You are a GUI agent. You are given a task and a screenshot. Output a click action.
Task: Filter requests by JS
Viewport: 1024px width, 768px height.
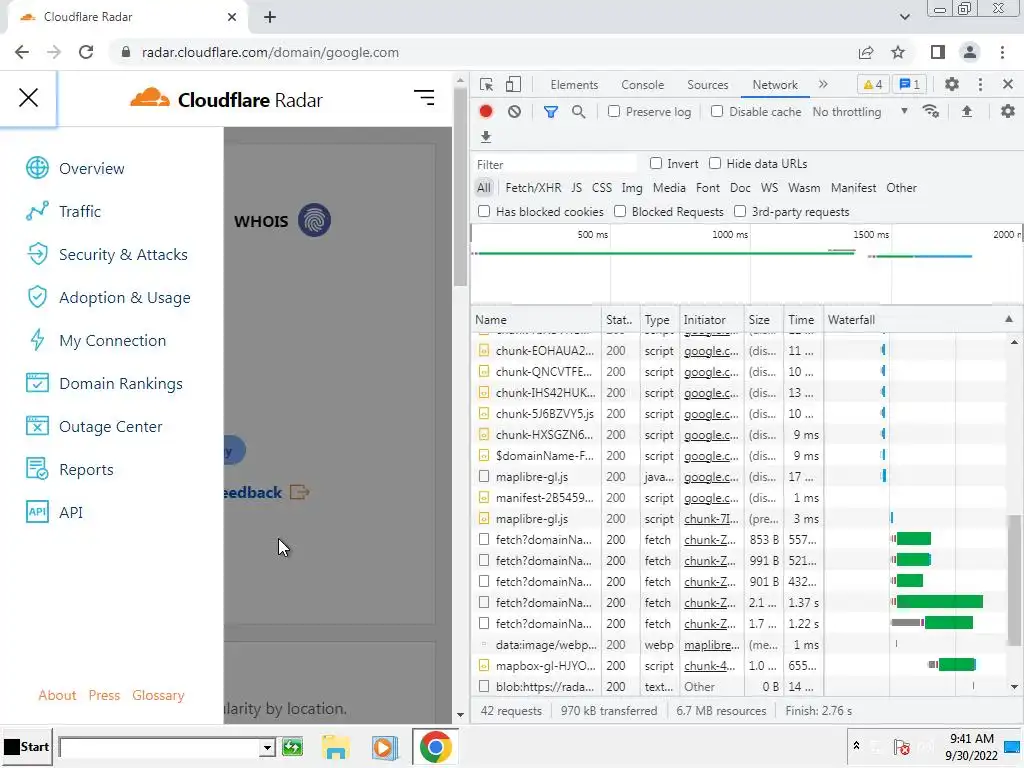tap(576, 188)
